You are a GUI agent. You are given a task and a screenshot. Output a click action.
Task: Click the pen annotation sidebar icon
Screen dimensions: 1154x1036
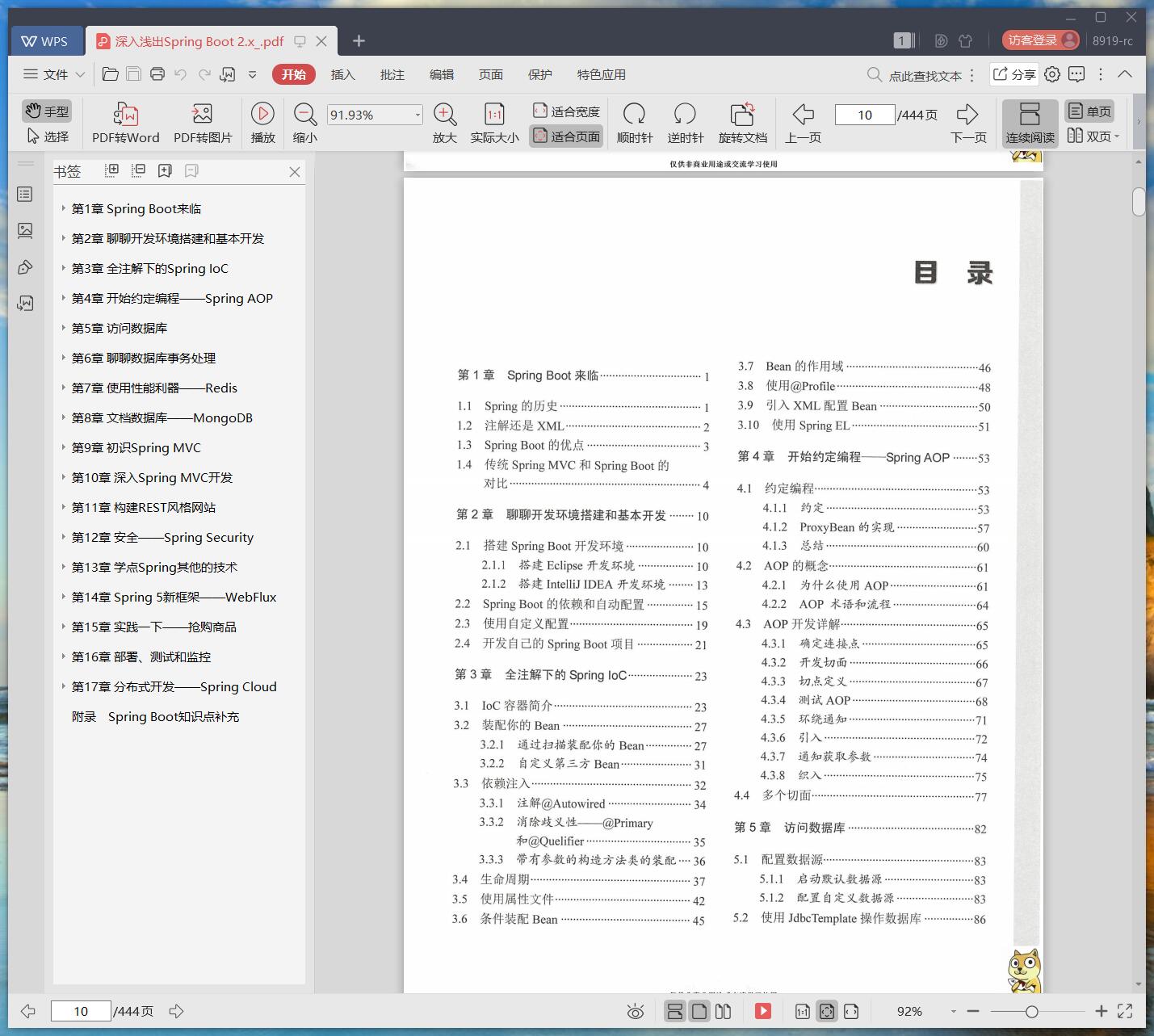pyautogui.click(x=25, y=267)
